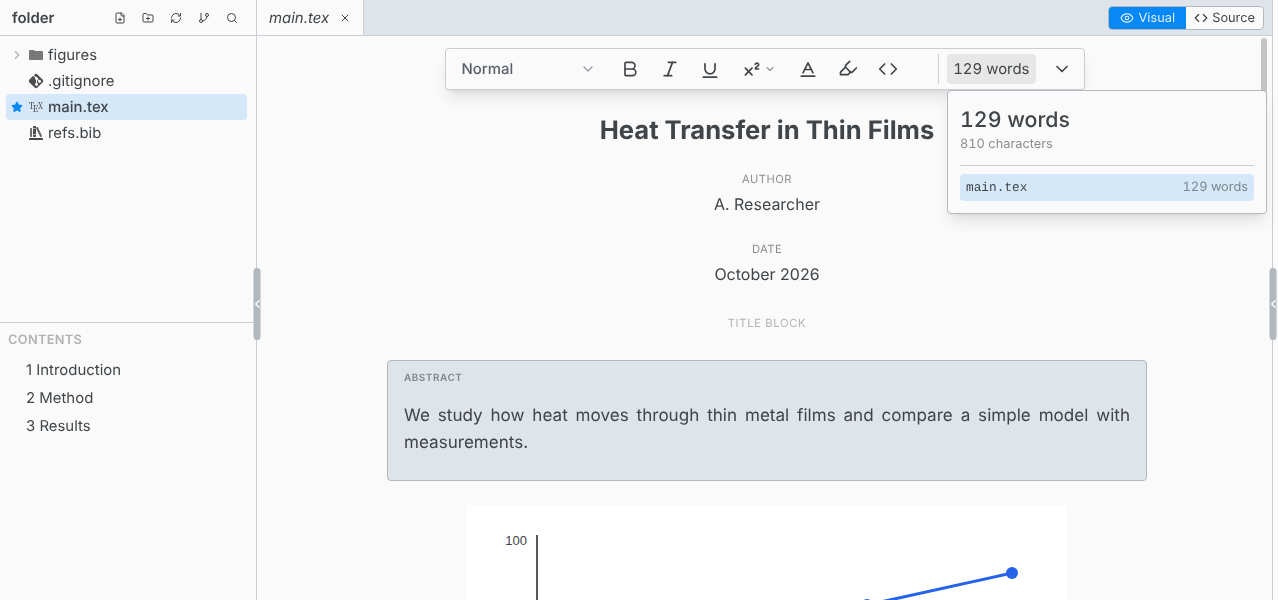
Task: Toggle underline formatting
Action: (710, 69)
